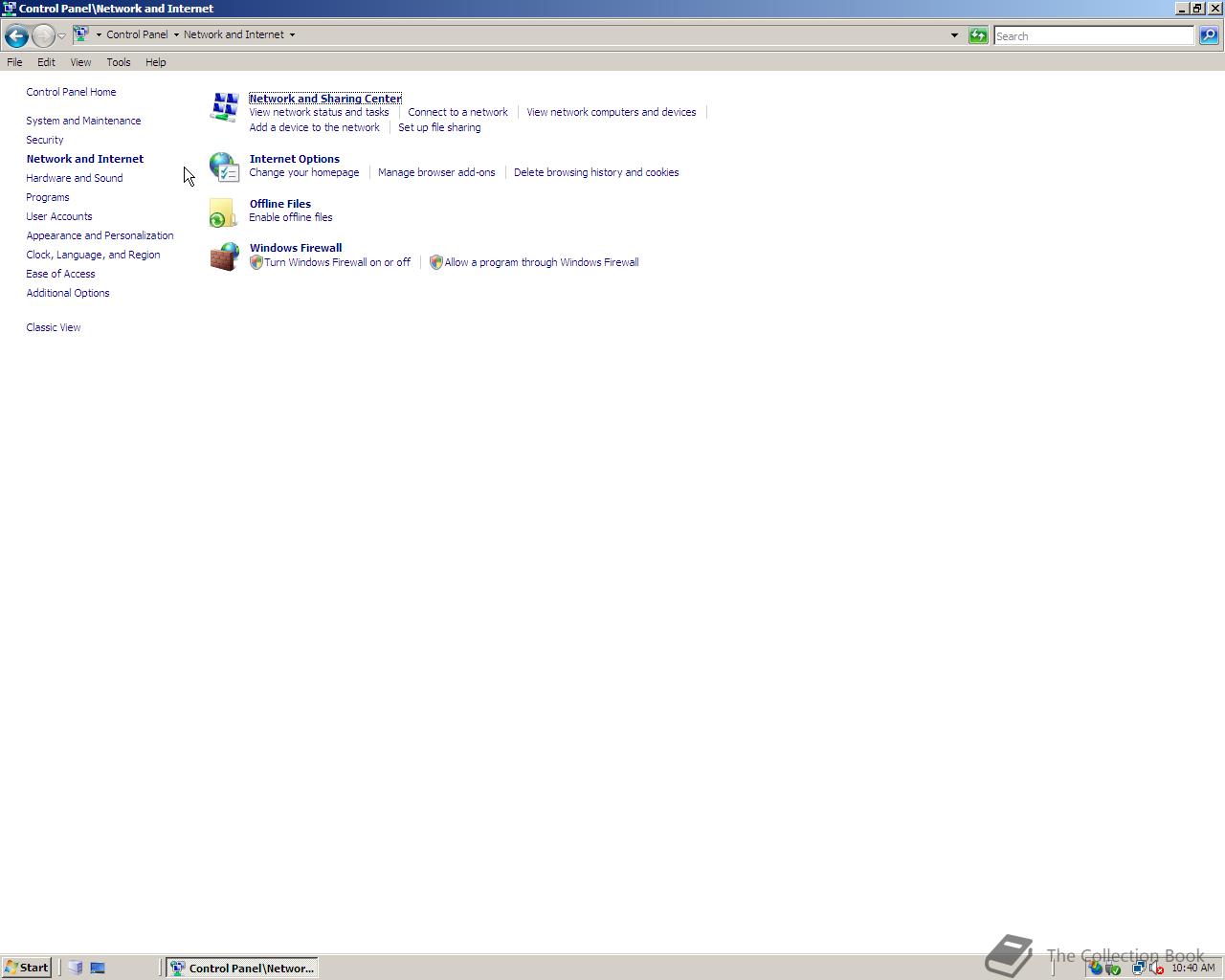Image resolution: width=1225 pixels, height=980 pixels.
Task: Open Additional Options in sidebar
Action: tap(68, 293)
